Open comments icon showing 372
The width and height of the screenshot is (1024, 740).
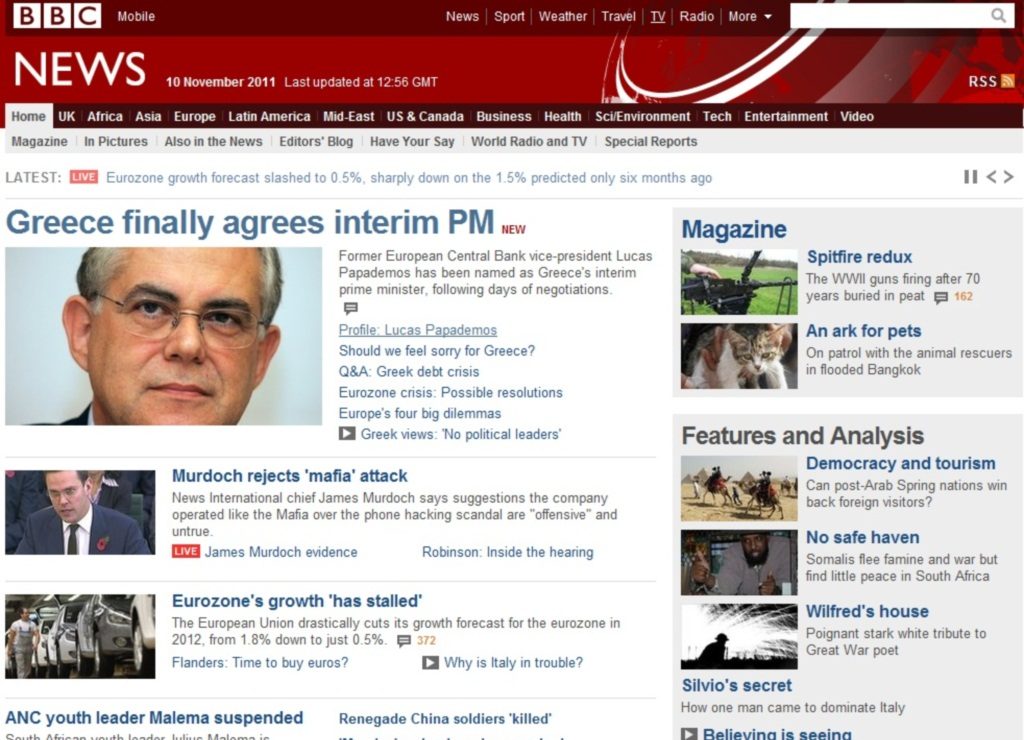404,641
